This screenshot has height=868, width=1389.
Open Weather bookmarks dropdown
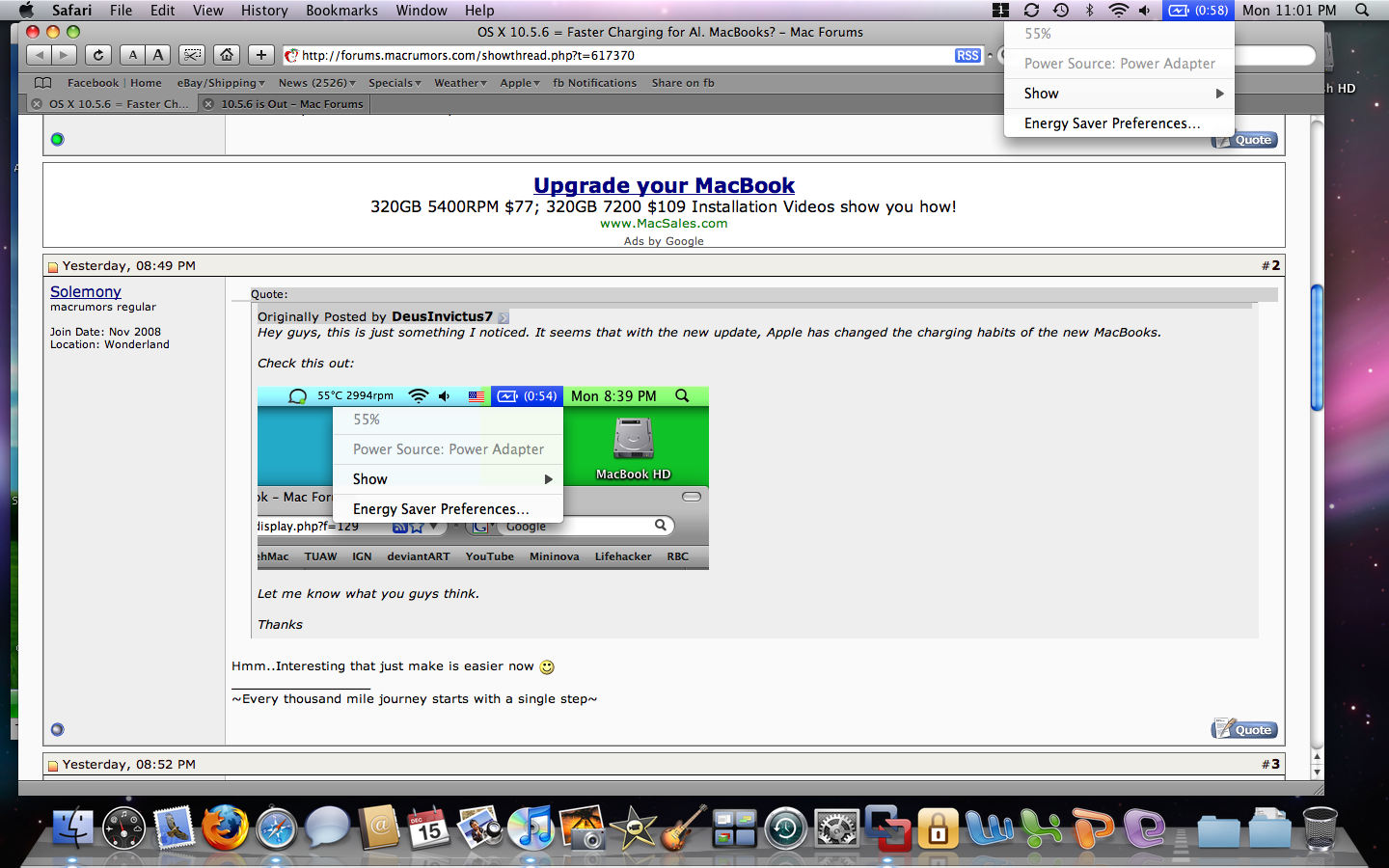pyautogui.click(x=461, y=83)
